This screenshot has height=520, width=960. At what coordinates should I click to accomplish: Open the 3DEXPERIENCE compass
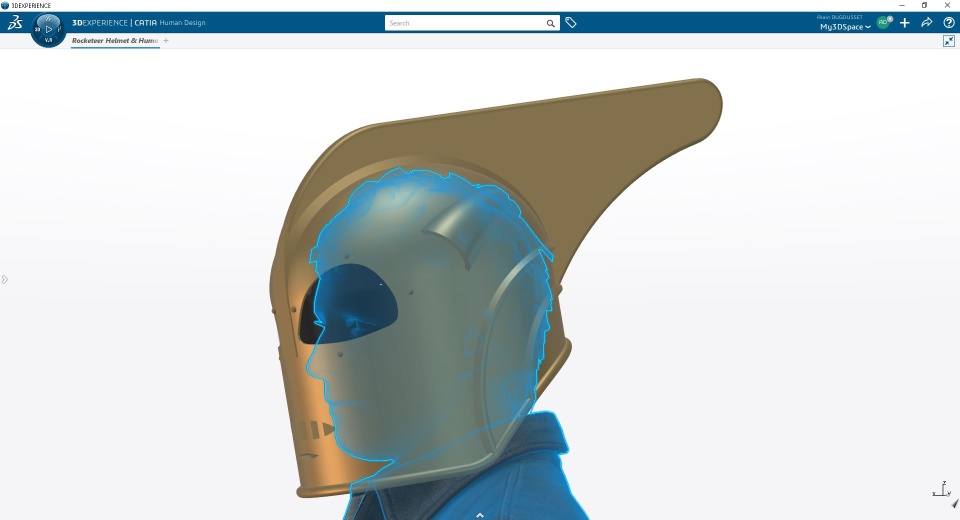(48, 29)
